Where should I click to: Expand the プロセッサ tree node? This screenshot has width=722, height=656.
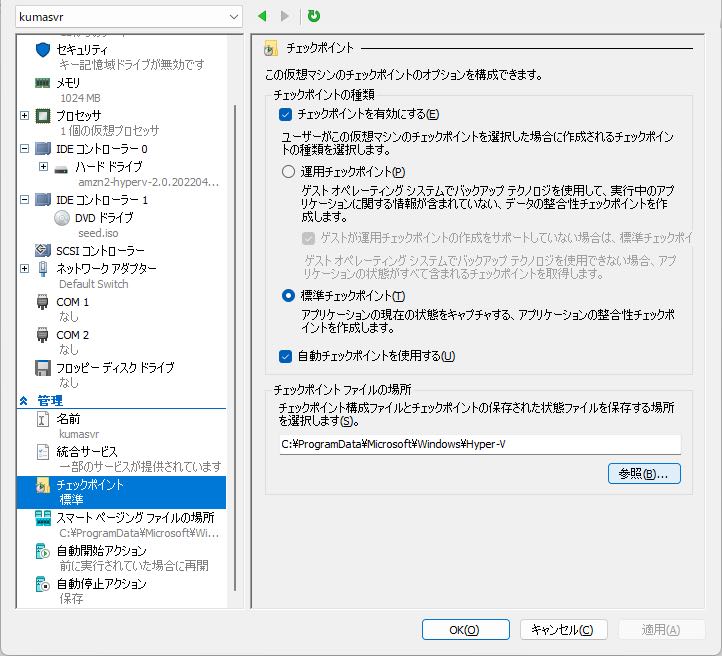[x=25, y=116]
